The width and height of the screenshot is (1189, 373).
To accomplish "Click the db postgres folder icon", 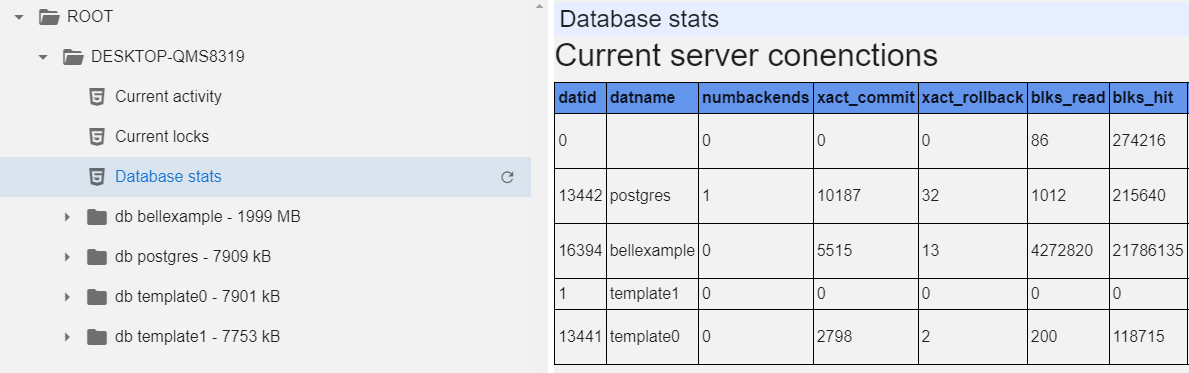I will point(97,257).
